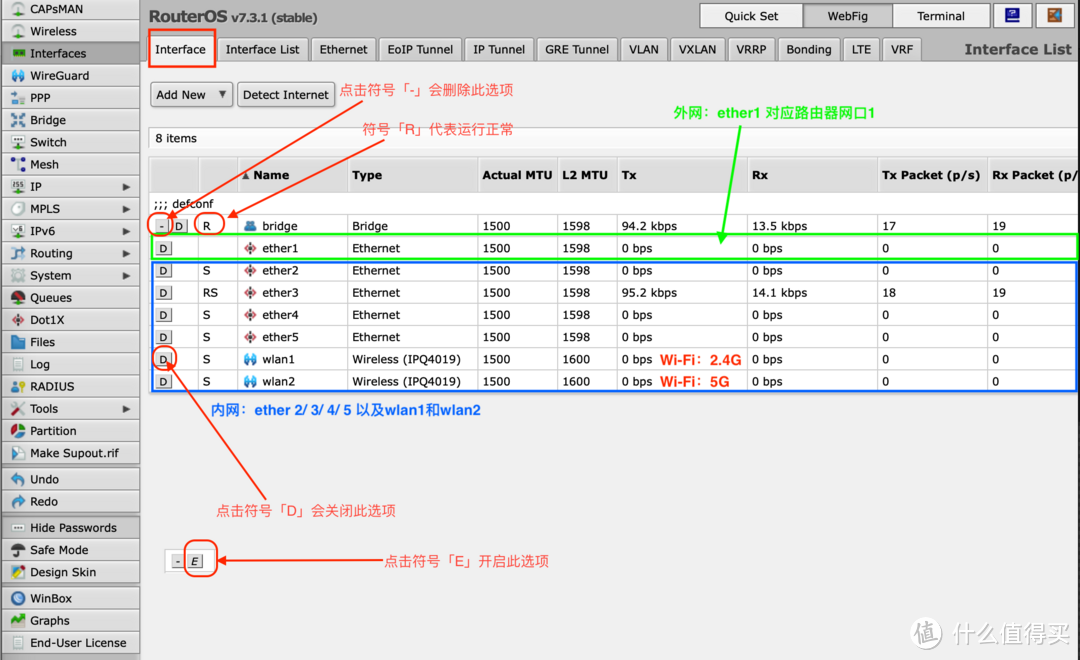Viewport: 1080px width, 660px height.
Task: Open the WinBox icon in sidebar
Action: pos(18,599)
